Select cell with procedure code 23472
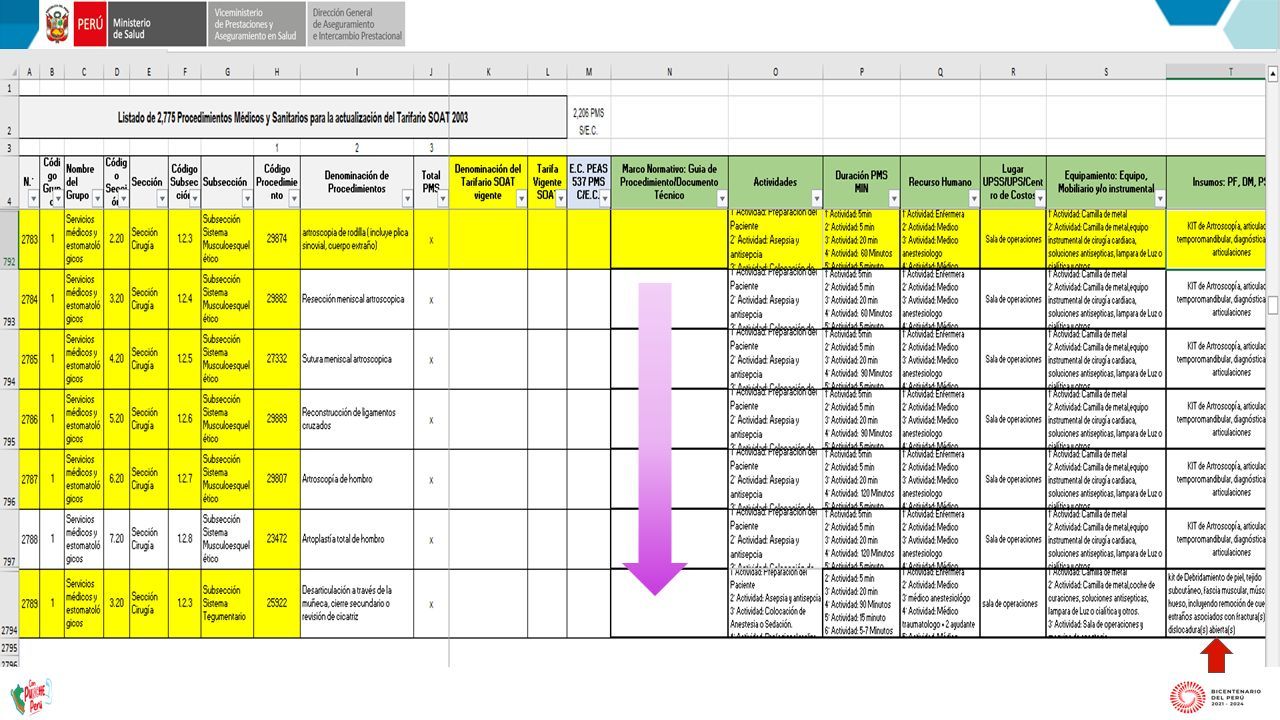 pos(277,539)
